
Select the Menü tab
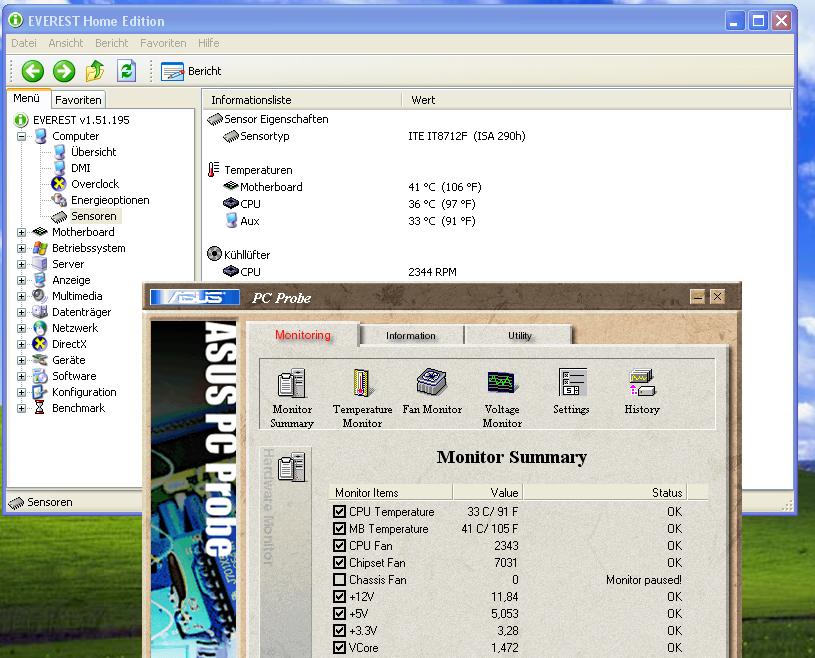27,98
